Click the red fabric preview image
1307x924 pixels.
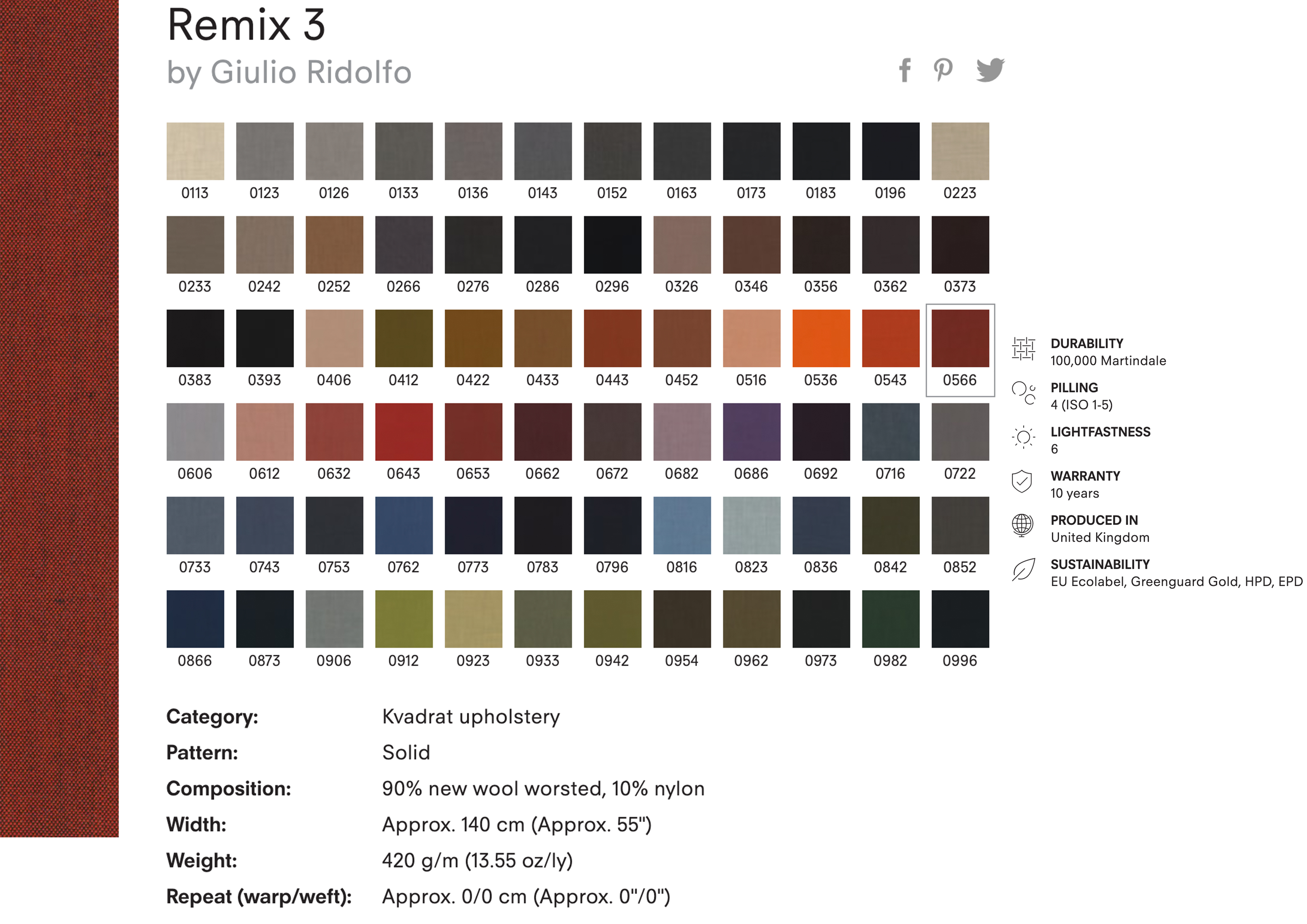(59, 418)
